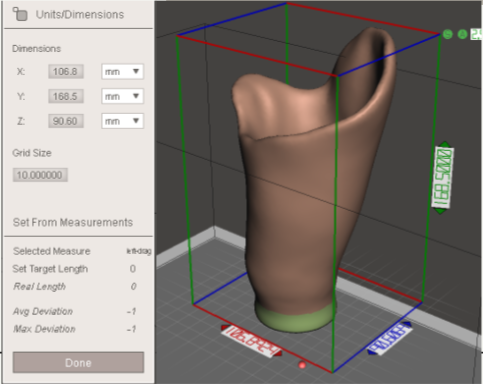The height and width of the screenshot is (384, 483).
Task: Click the Set From Measurements heading
Action: point(73,222)
